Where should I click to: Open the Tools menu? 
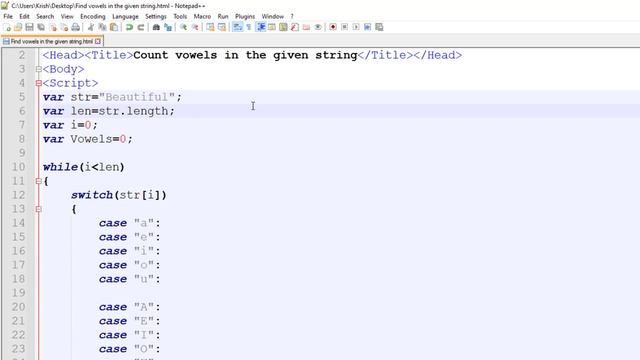(x=180, y=16)
